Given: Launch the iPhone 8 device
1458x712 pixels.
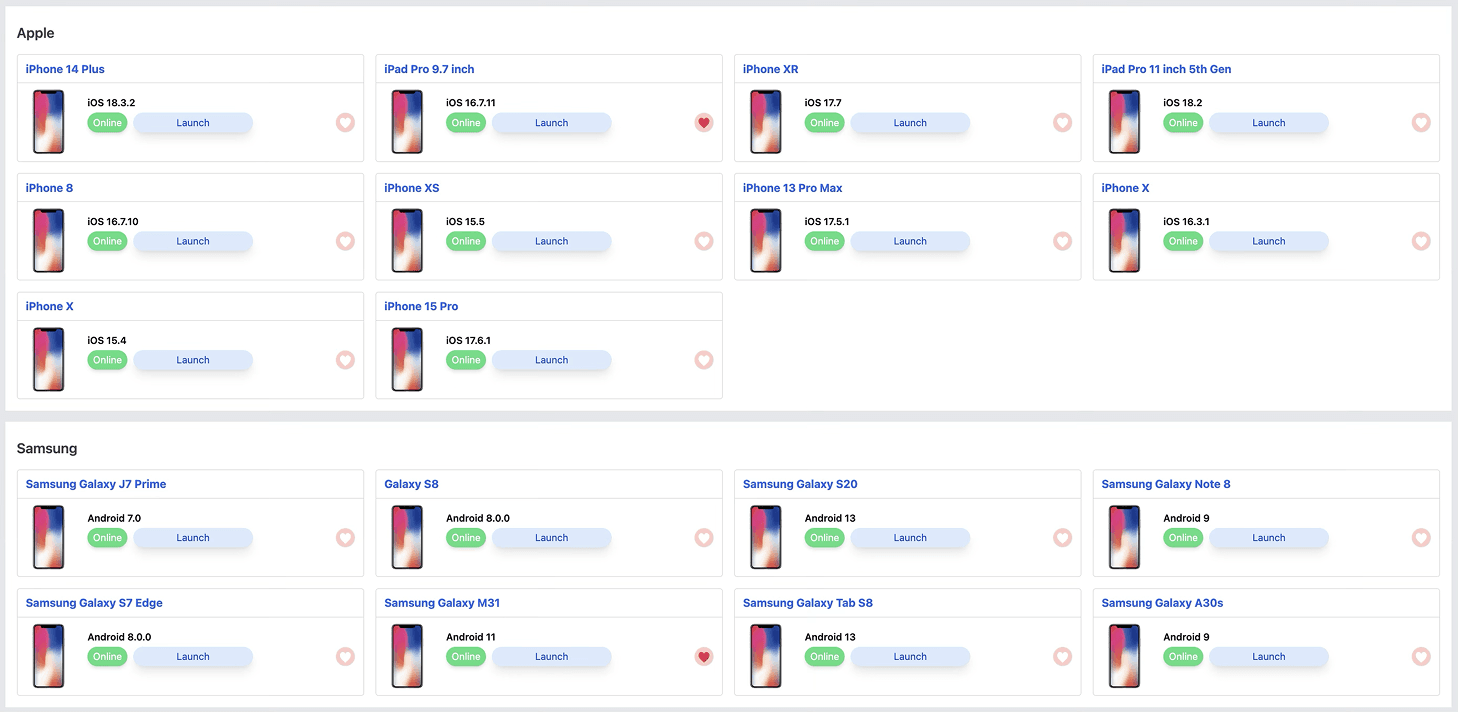Looking at the screenshot, I should (x=193, y=241).
